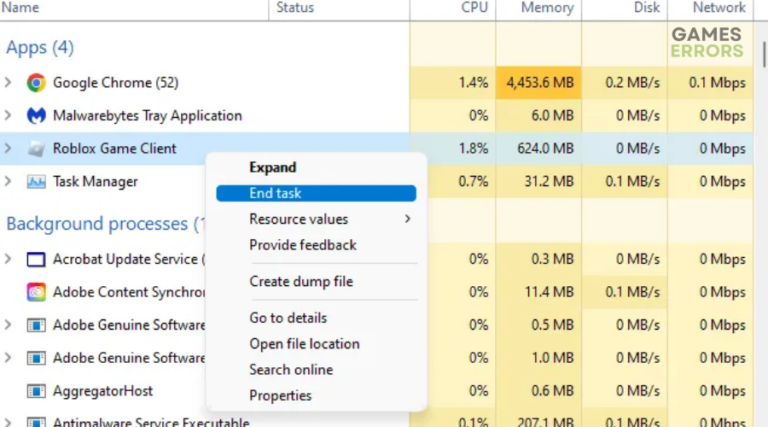Click the Adobe Content Synchronizer icon
The image size is (768, 427).
click(36, 293)
